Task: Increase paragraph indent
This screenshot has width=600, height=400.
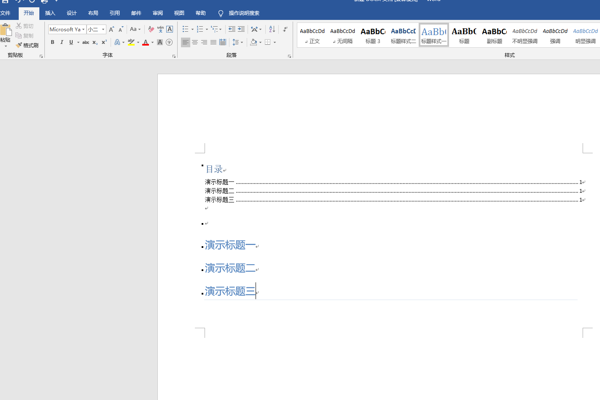Action: click(241, 29)
